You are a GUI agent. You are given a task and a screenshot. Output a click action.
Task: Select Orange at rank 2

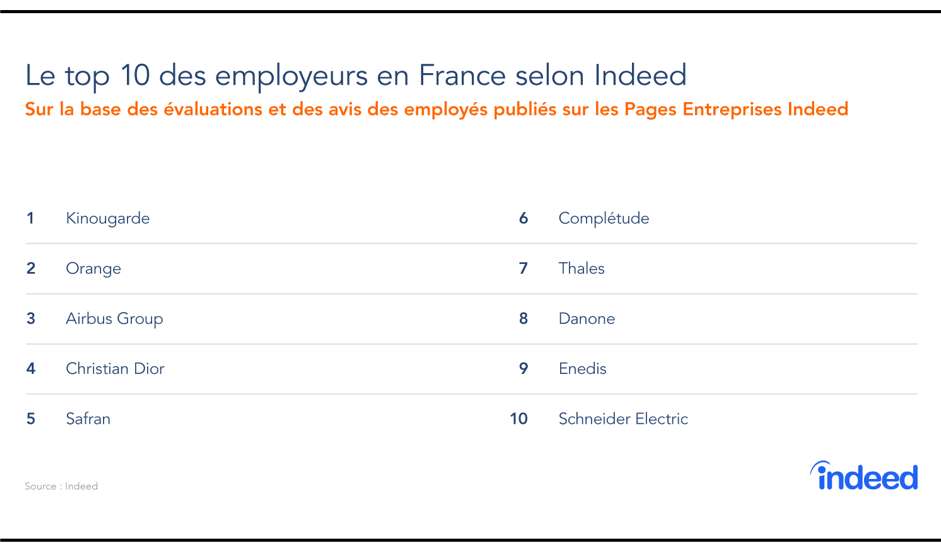click(x=94, y=268)
